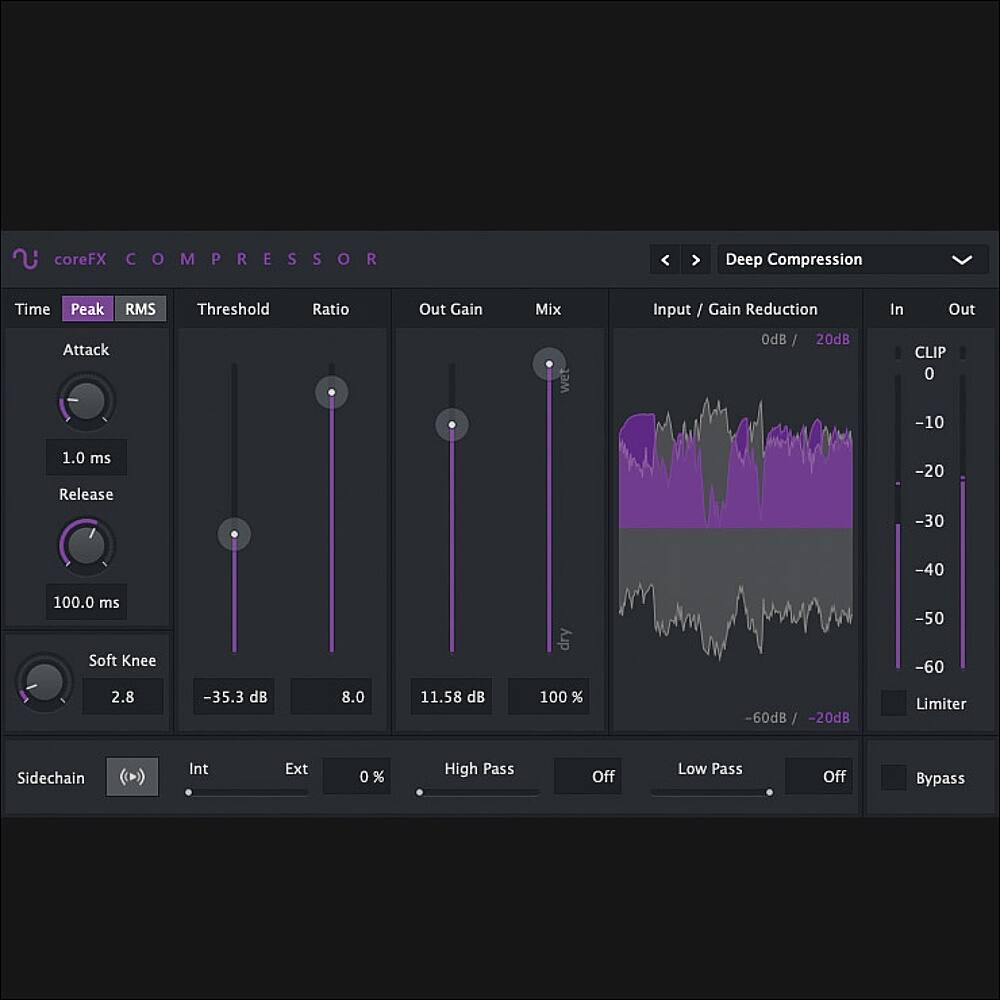Click the Out Gain slider handle
Screen dimensions: 1000x1000
[451, 425]
